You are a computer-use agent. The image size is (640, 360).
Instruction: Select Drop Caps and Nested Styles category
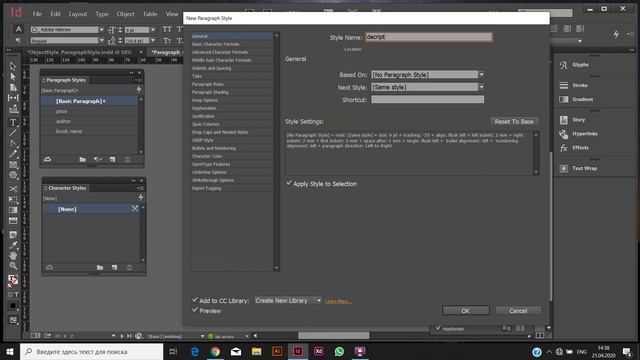(232, 132)
